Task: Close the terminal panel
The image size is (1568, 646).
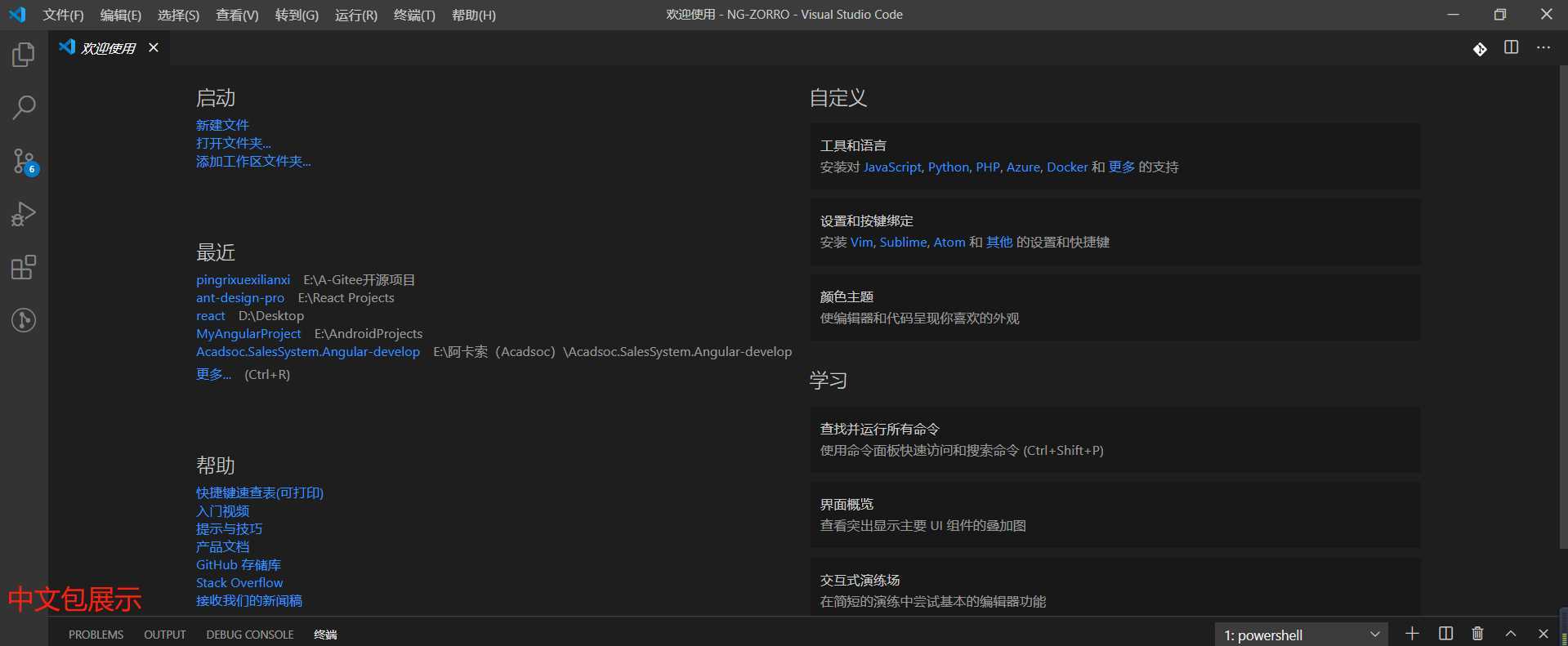Action: 1543,634
